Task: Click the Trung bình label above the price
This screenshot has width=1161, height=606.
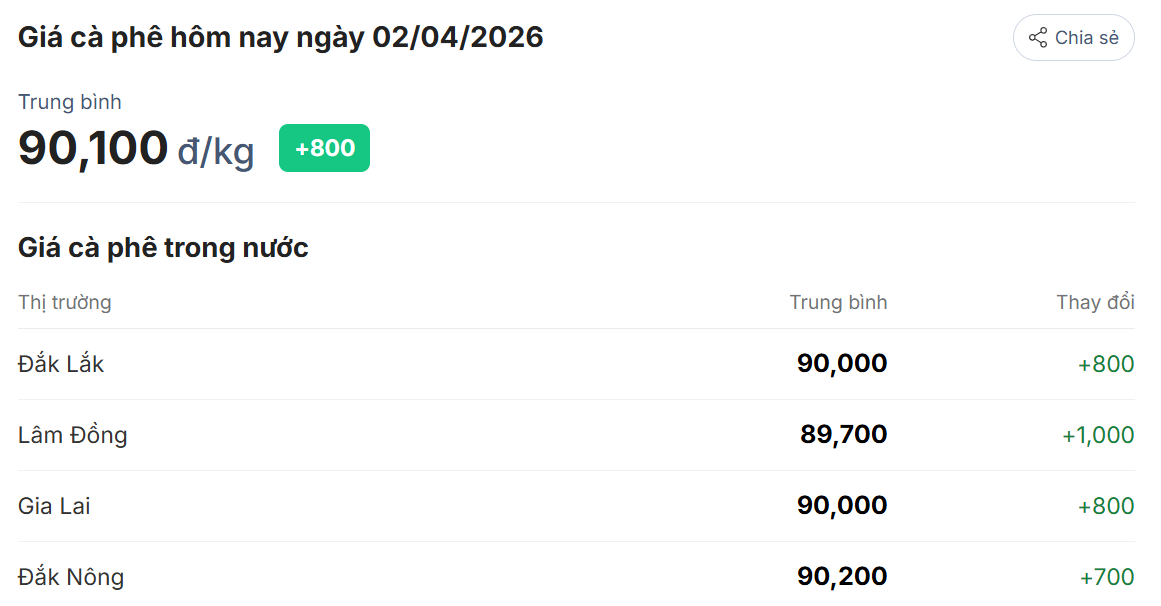Action: tap(70, 102)
